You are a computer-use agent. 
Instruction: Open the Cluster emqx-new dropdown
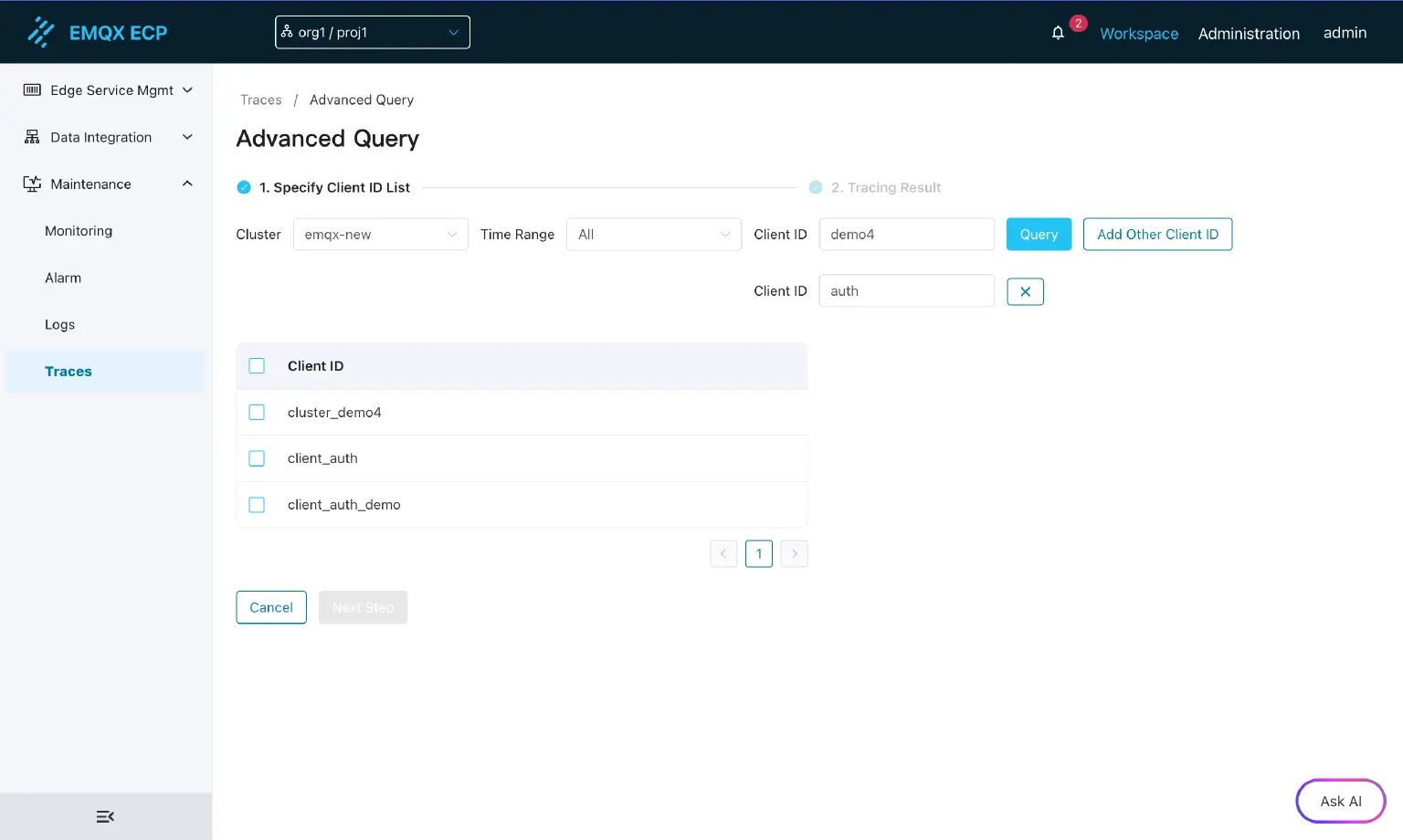[380, 235]
